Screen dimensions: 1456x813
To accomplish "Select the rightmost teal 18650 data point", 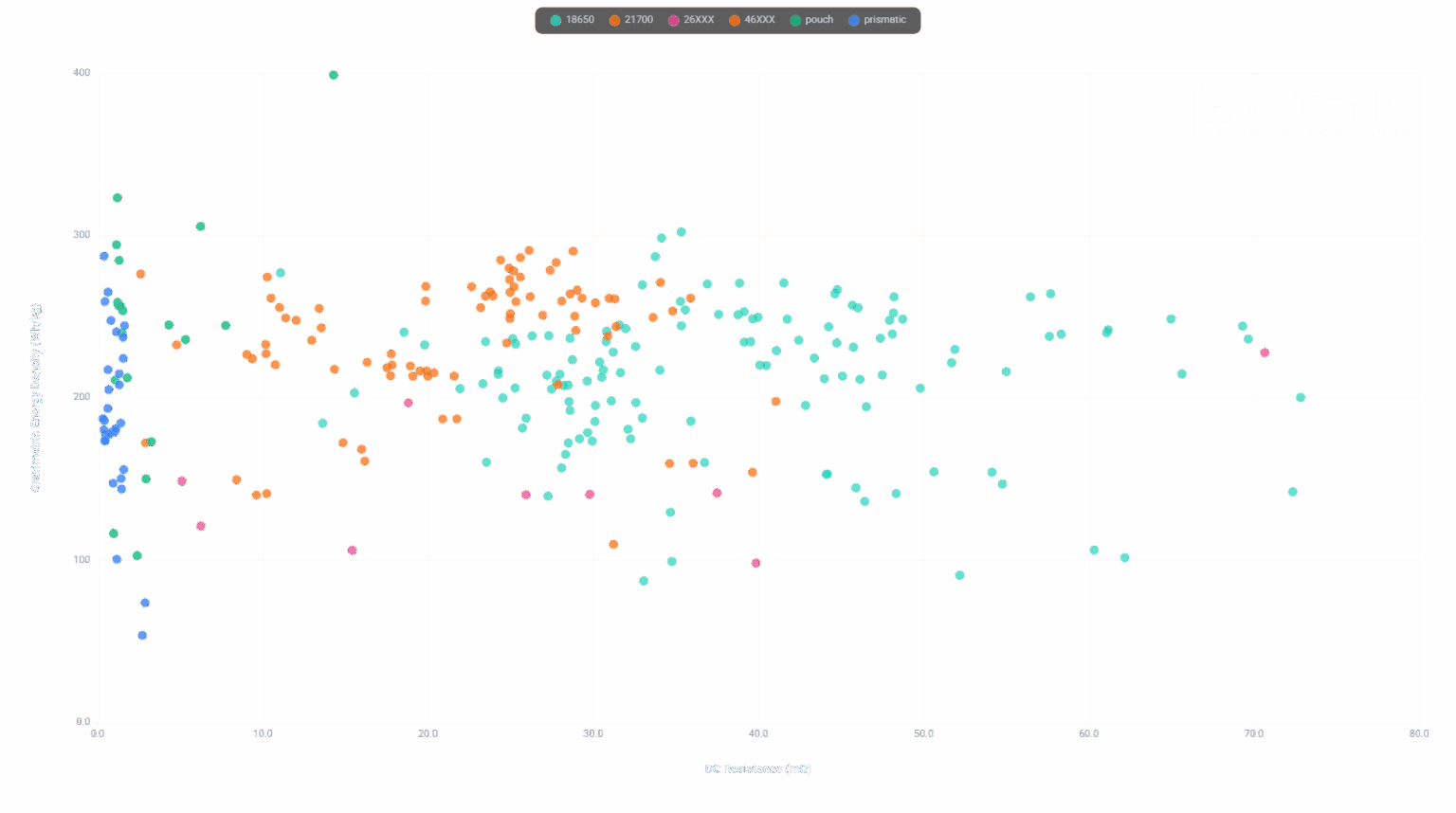I will (1301, 398).
